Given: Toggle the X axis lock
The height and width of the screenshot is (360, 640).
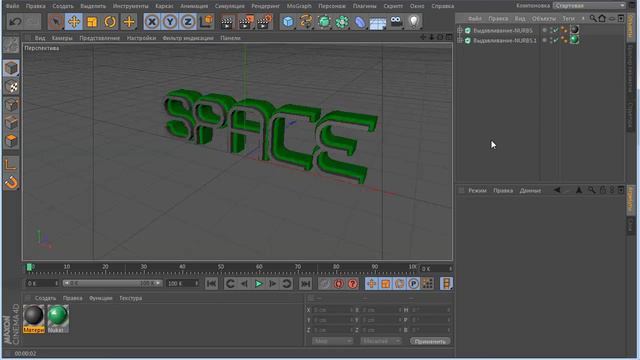Looking at the screenshot, I should pos(152,22).
